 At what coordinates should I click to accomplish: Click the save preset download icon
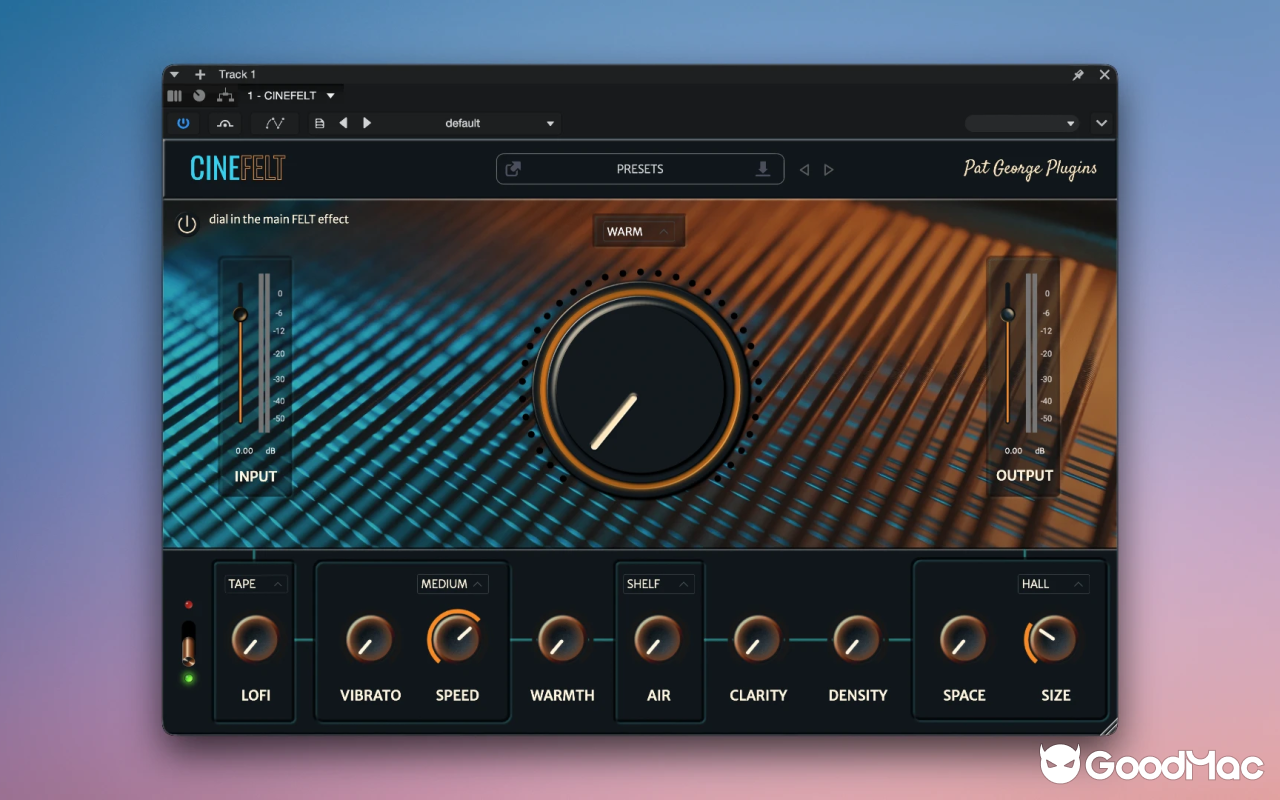click(763, 169)
